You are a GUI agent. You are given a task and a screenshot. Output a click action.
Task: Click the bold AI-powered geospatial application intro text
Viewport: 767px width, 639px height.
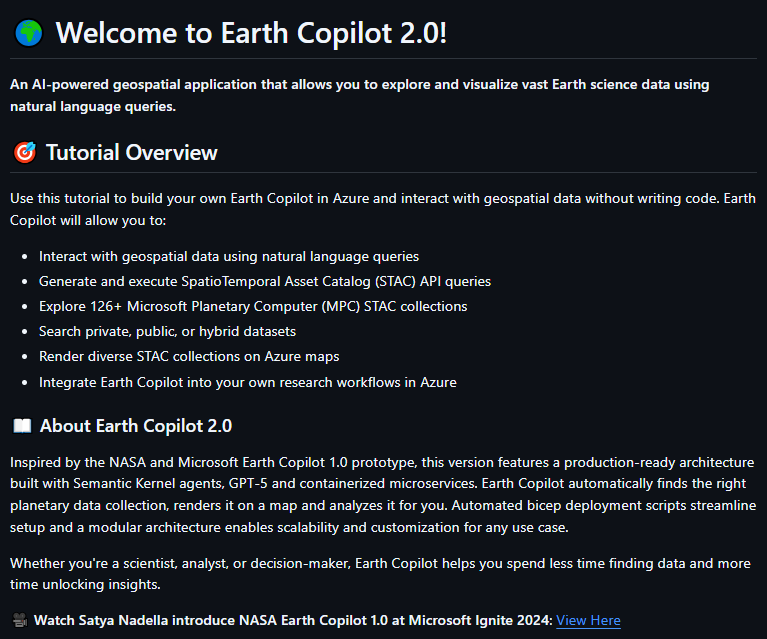pos(359,95)
